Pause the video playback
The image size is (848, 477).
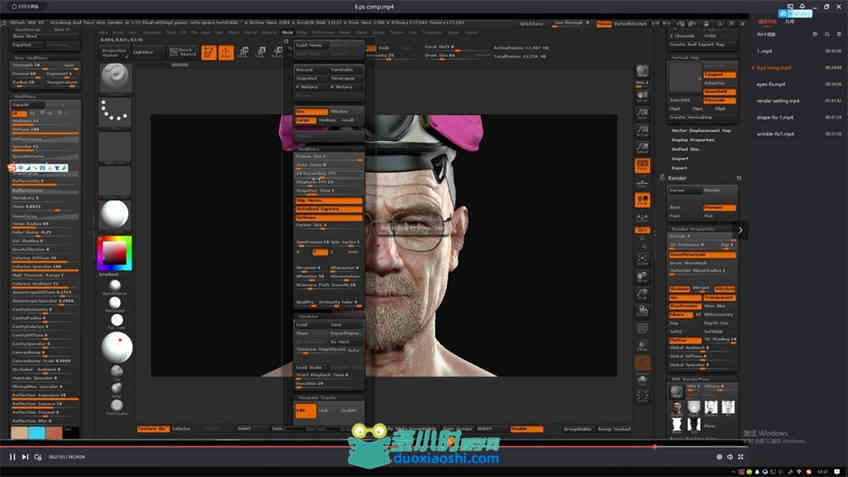pos(12,457)
